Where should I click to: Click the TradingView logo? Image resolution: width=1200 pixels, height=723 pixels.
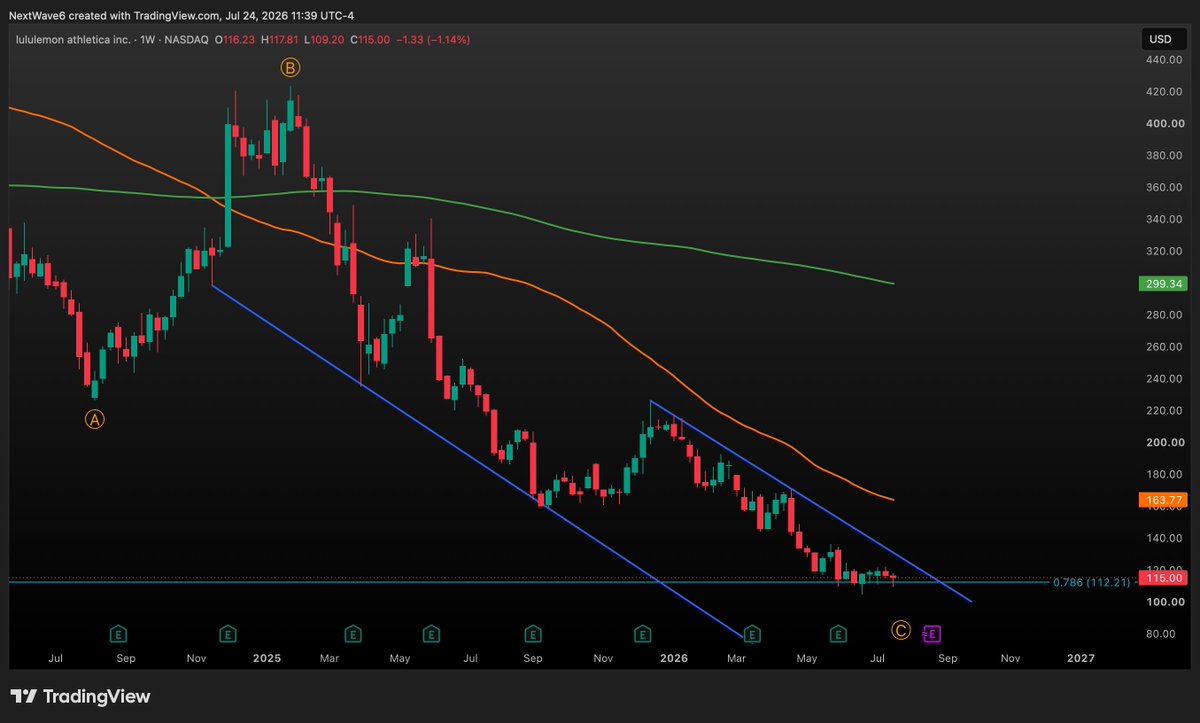click(x=80, y=696)
